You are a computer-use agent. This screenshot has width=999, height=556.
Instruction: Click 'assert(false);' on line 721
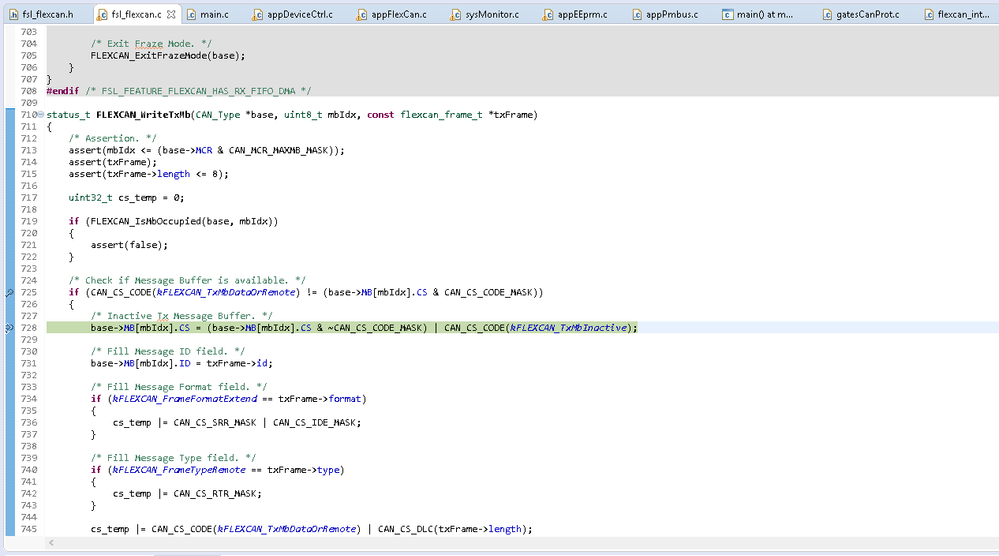pos(129,245)
